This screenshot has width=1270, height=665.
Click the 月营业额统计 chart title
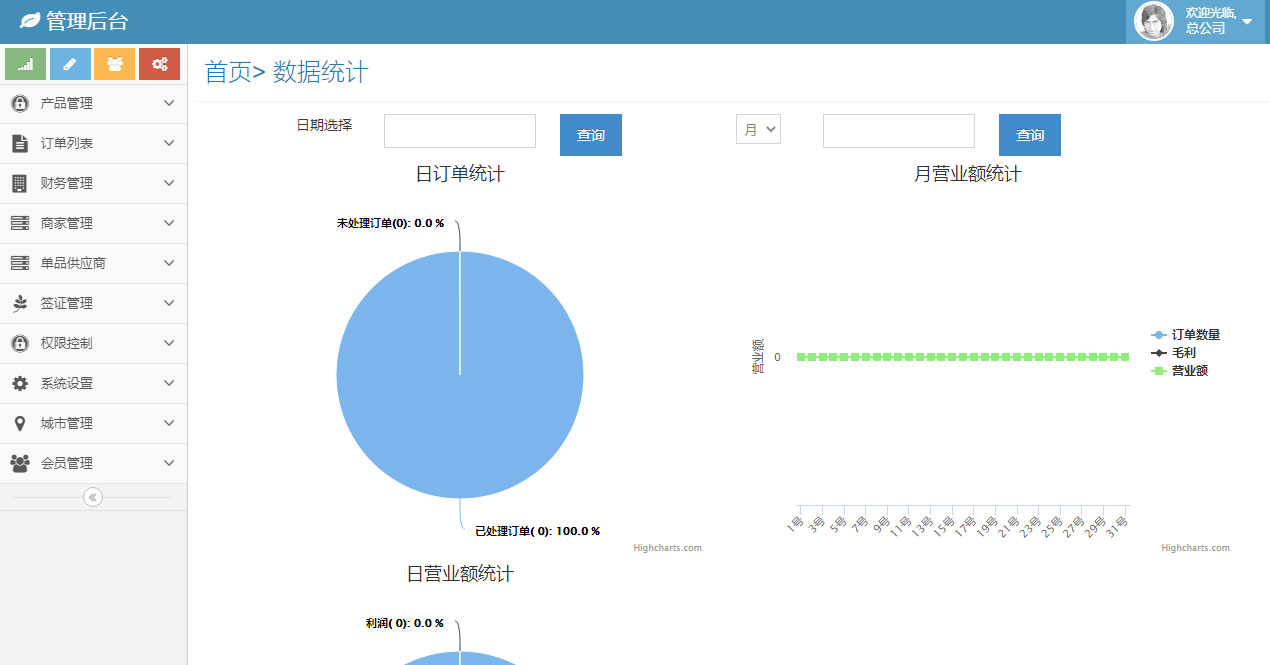(968, 174)
